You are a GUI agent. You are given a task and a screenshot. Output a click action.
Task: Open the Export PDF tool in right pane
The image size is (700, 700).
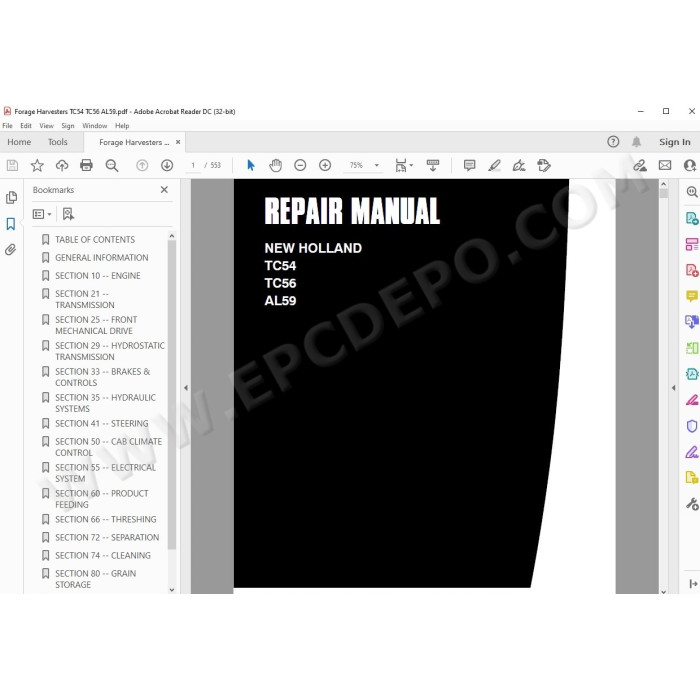692,218
